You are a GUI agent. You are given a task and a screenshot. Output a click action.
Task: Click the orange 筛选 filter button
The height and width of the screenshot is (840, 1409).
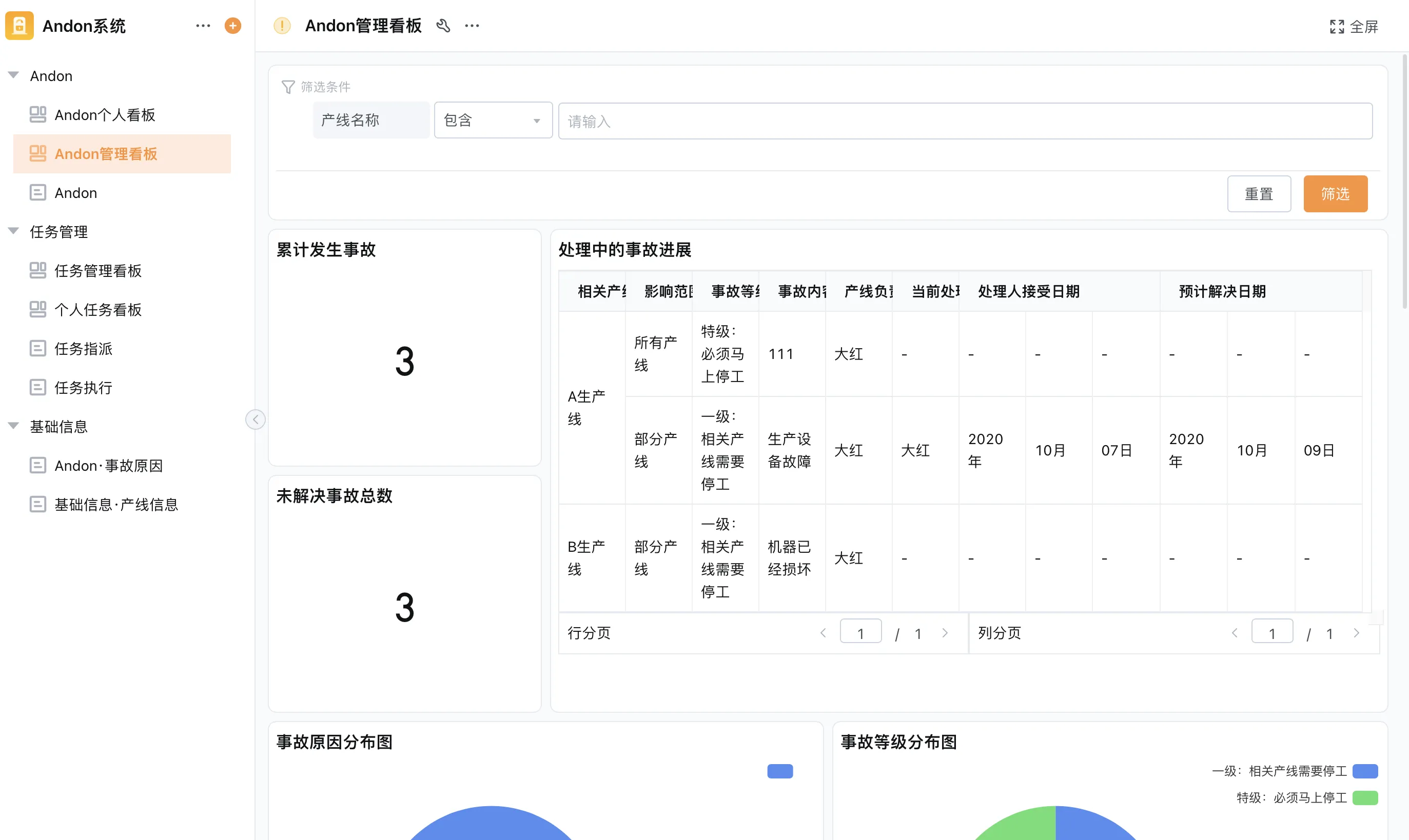(1335, 194)
